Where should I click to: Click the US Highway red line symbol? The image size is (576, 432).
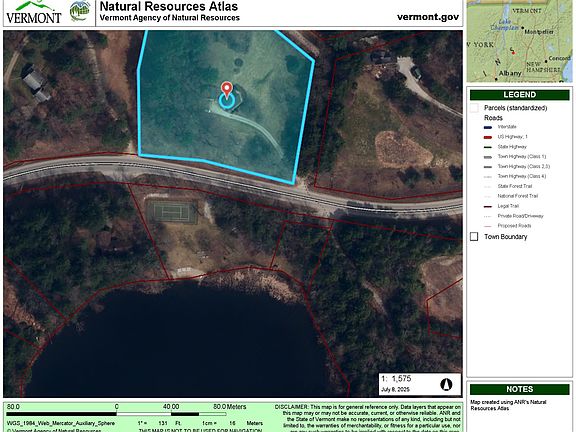[488, 137]
